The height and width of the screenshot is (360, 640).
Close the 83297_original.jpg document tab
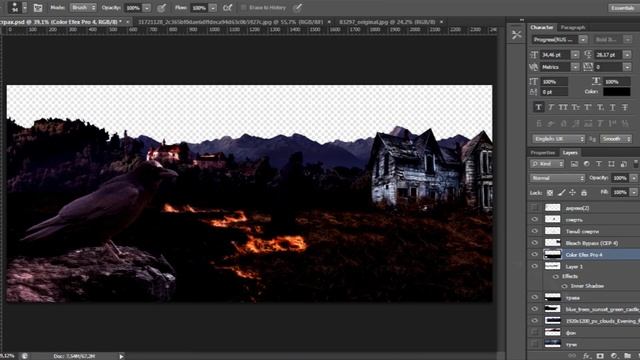coord(442,22)
